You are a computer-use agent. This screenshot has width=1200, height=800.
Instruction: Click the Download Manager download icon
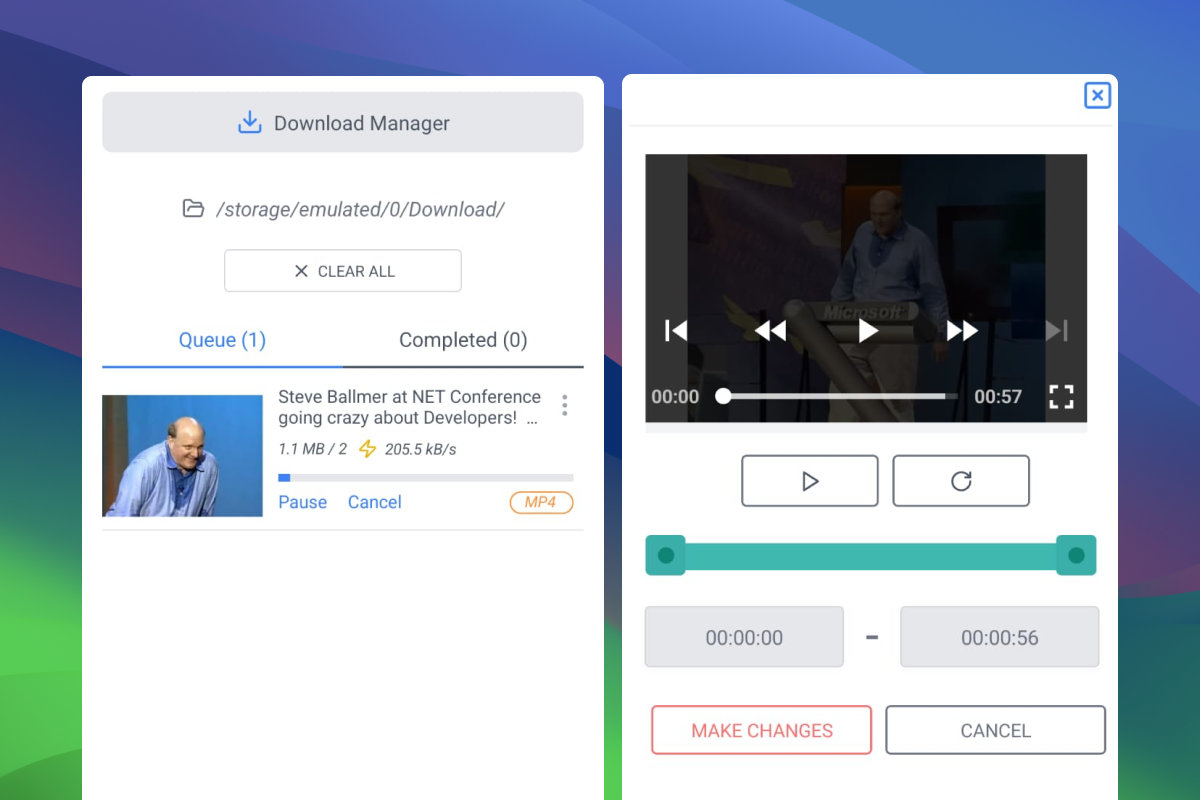249,121
